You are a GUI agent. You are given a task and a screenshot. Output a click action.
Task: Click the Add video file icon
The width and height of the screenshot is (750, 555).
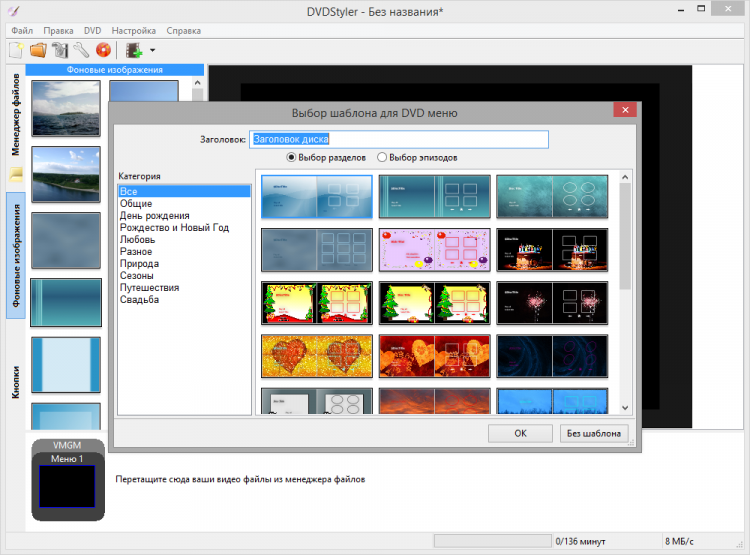point(131,49)
